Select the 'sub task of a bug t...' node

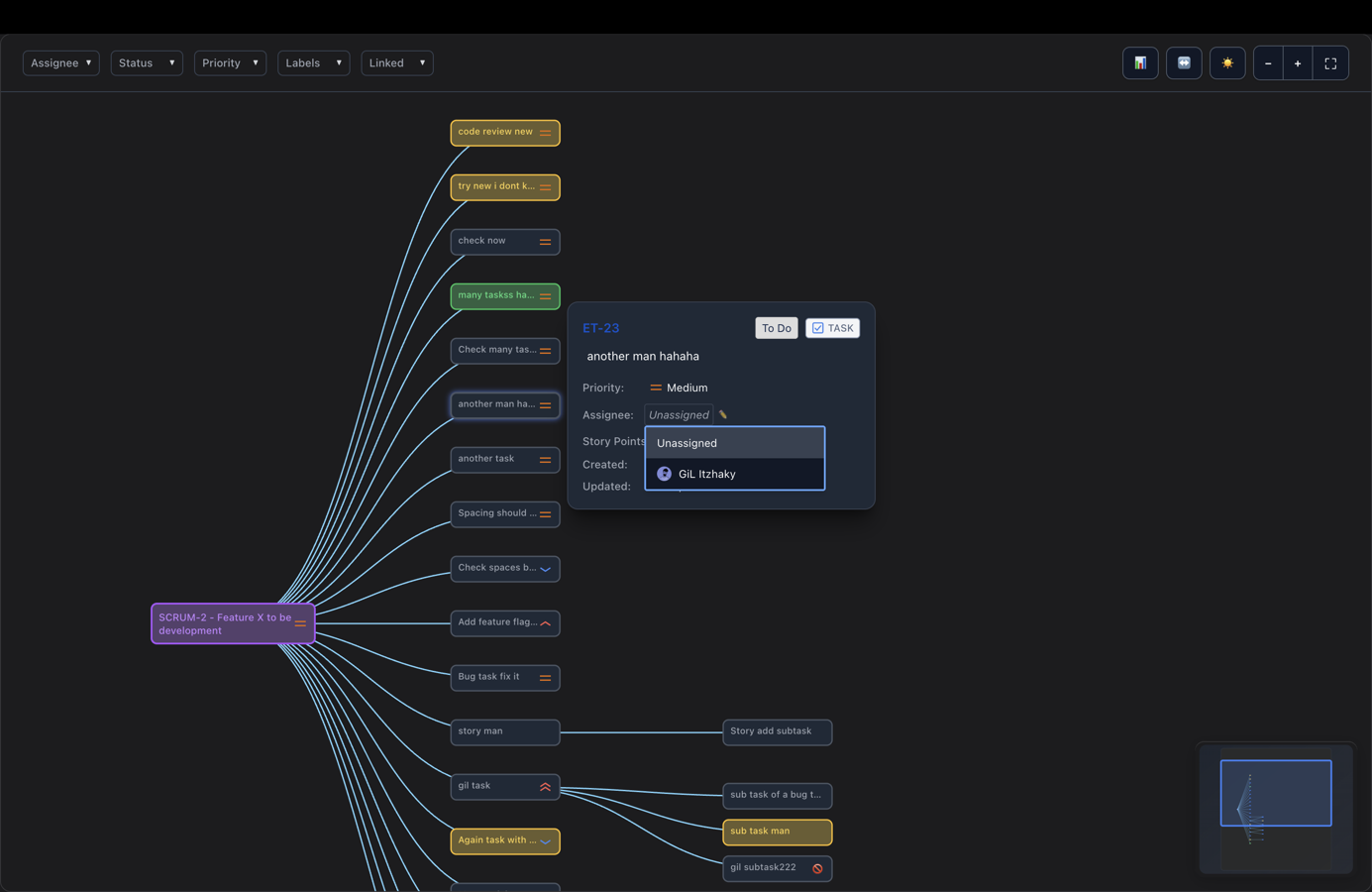pyautogui.click(x=778, y=796)
